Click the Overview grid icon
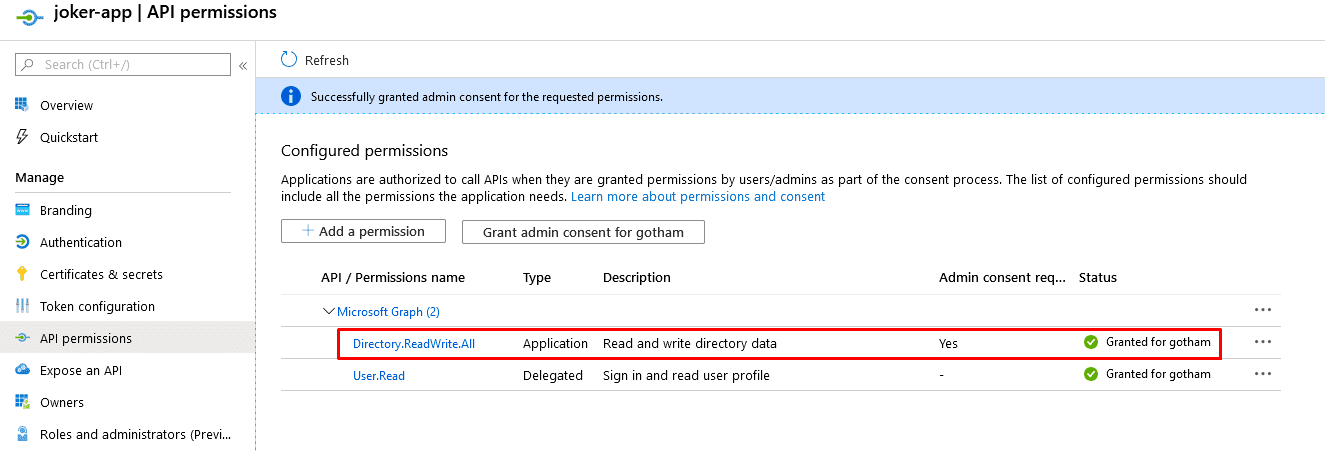 pos(22,105)
